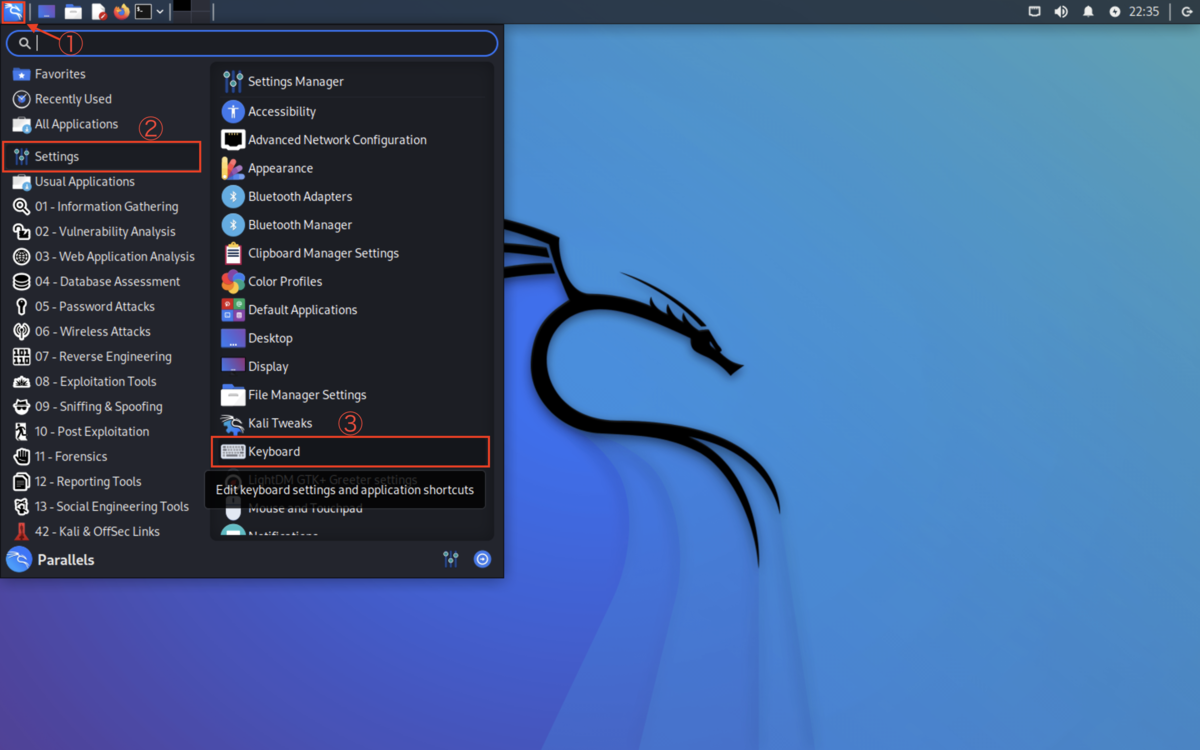The image size is (1200, 750).
Task: Expand the terminal dropdown arrow in the taskbar
Action: 160,12
